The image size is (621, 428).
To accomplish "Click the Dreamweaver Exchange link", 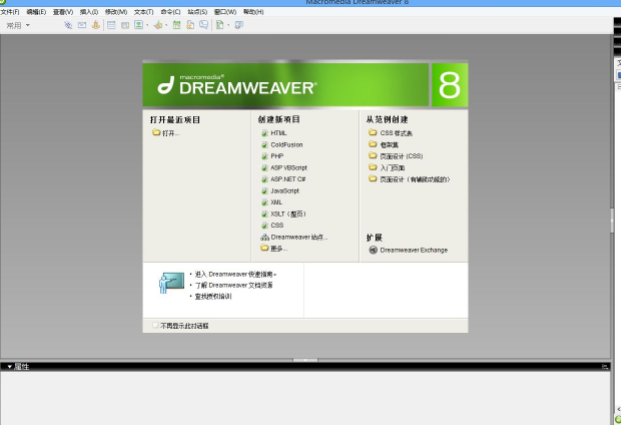I will (414, 250).
